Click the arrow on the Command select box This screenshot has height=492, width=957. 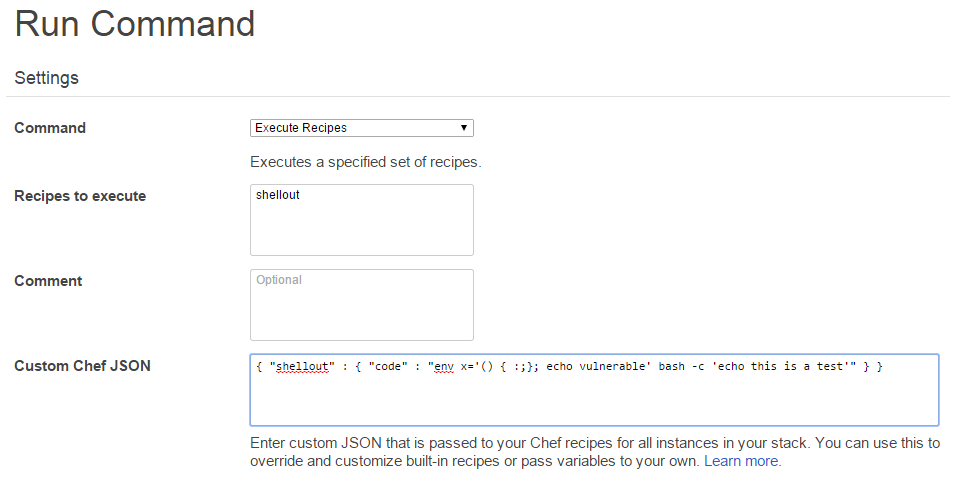464,128
